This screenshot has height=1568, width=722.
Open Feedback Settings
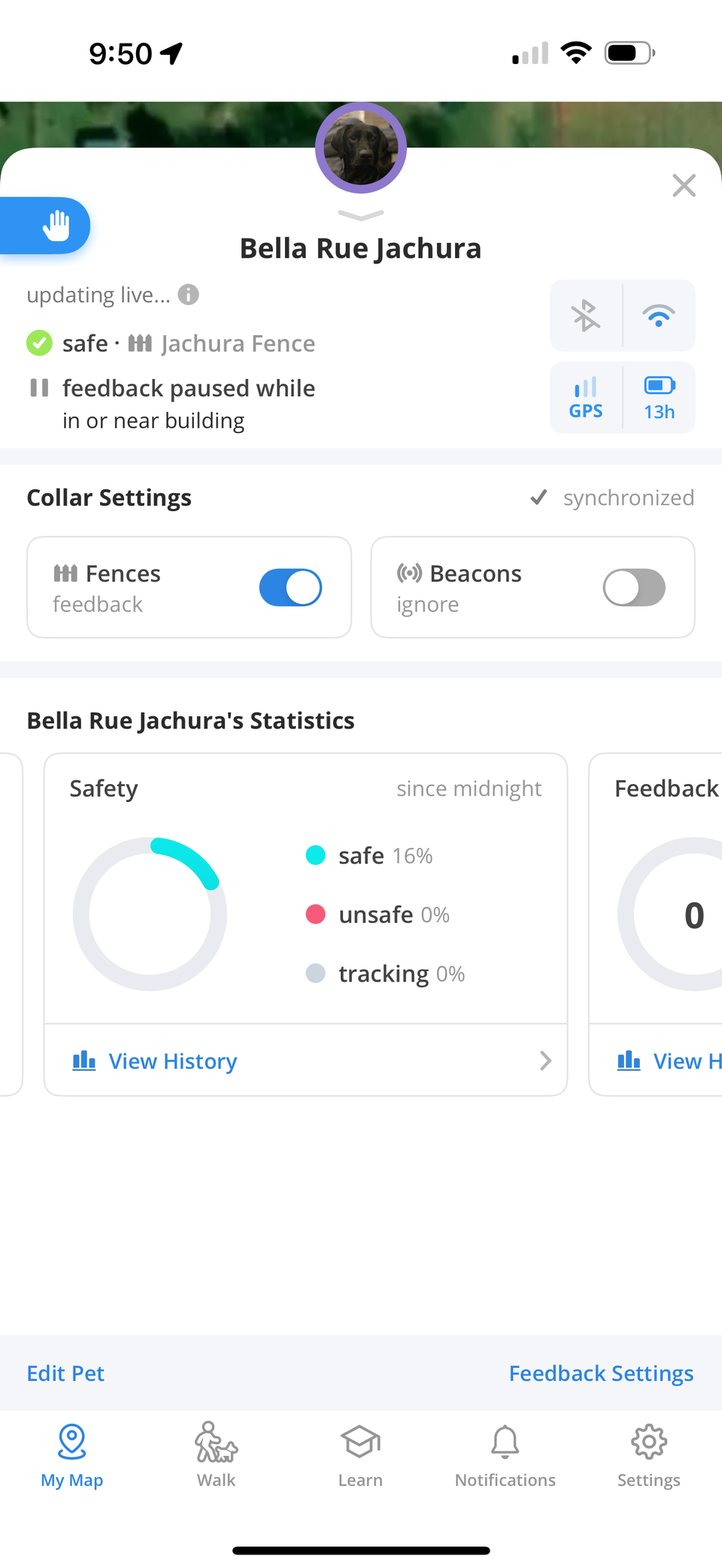click(600, 1373)
